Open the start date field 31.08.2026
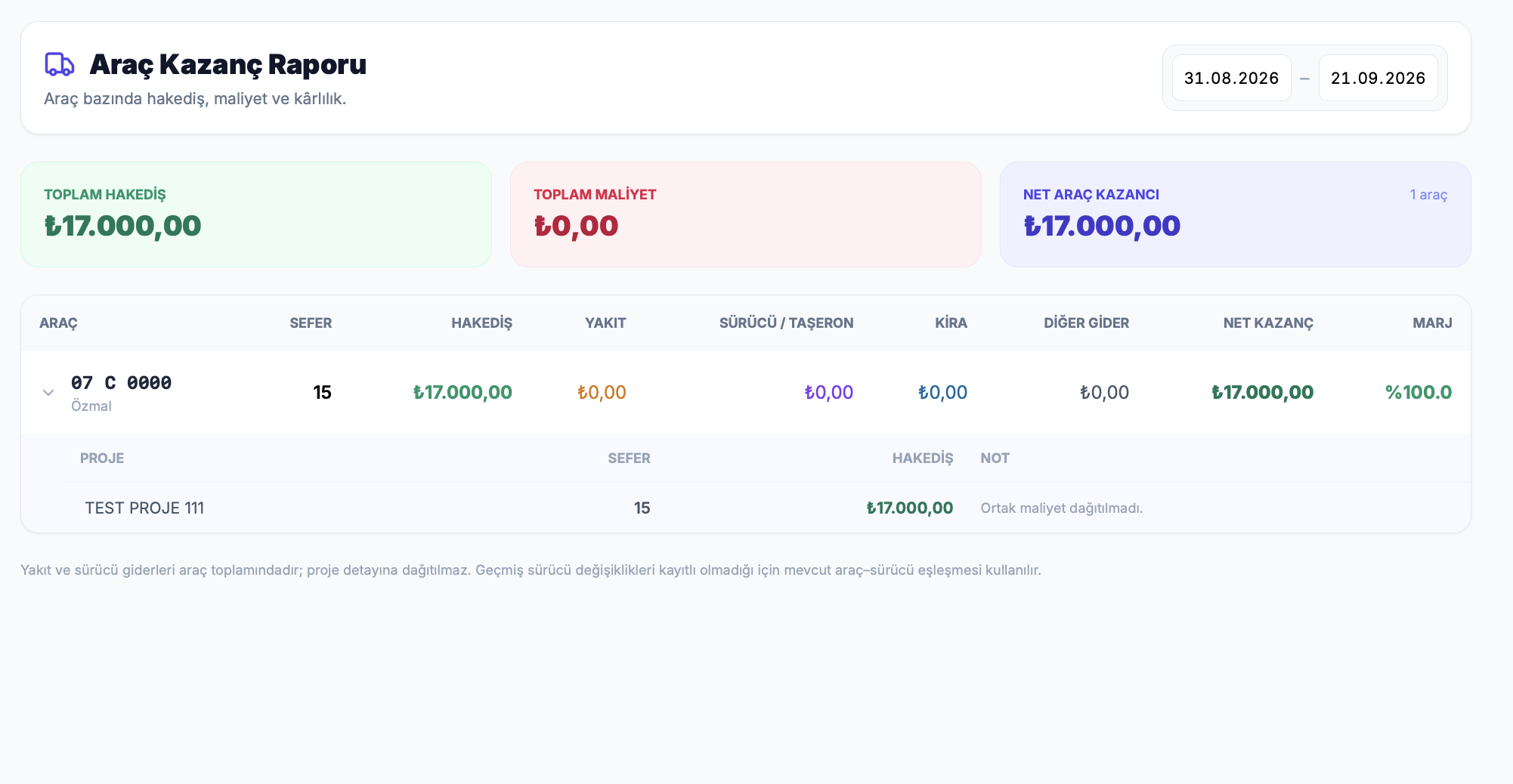 [1231, 78]
